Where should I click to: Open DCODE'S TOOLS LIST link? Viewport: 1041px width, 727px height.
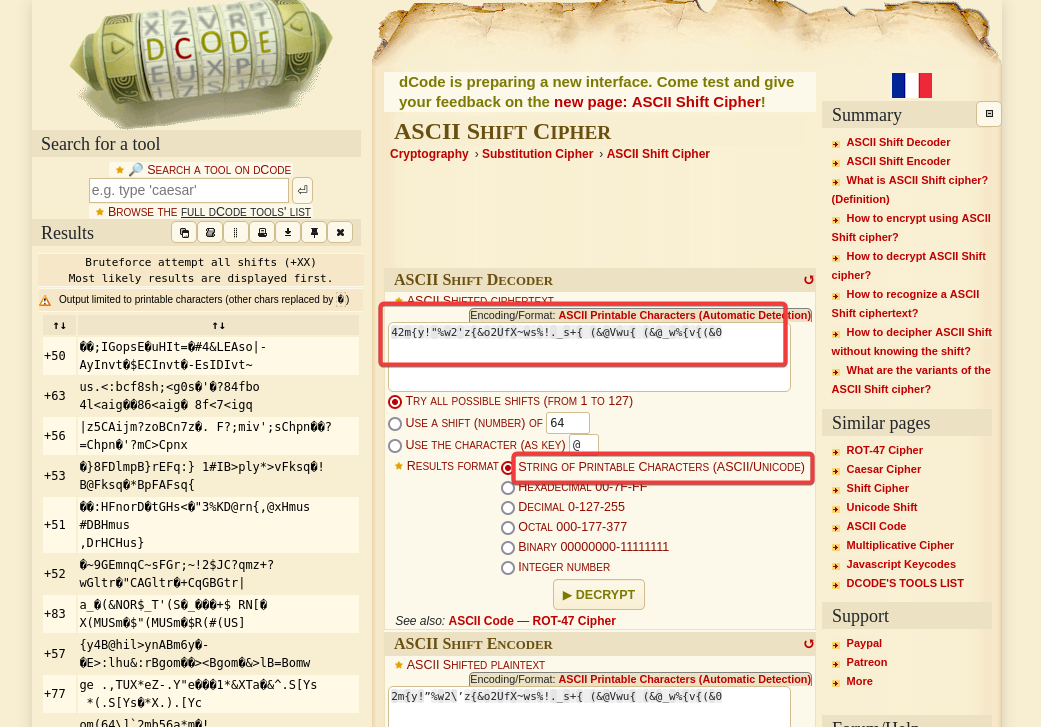pos(904,584)
